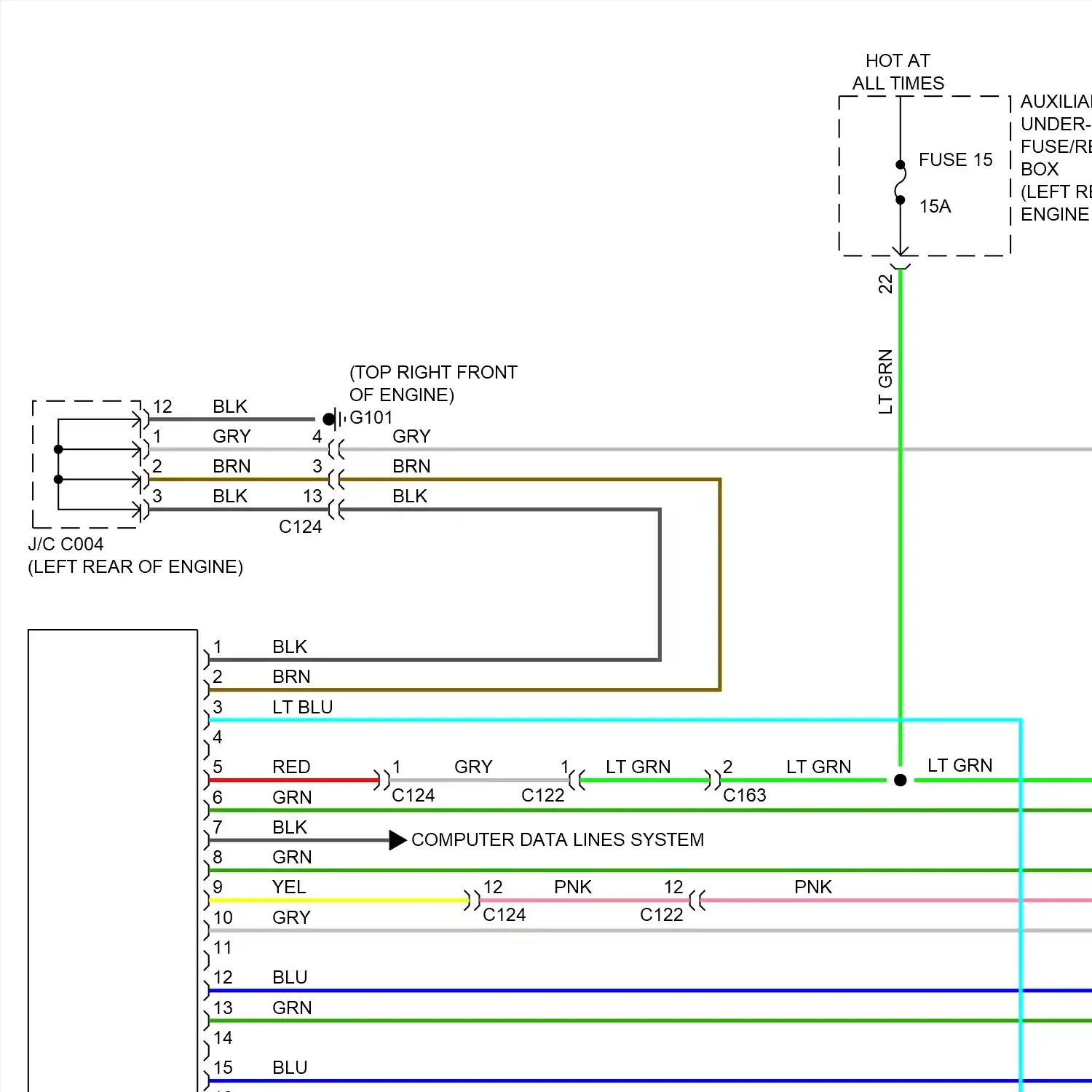Click the arrow terminal below the 15A fuse
This screenshot has height=1092, width=1092.
(x=901, y=250)
